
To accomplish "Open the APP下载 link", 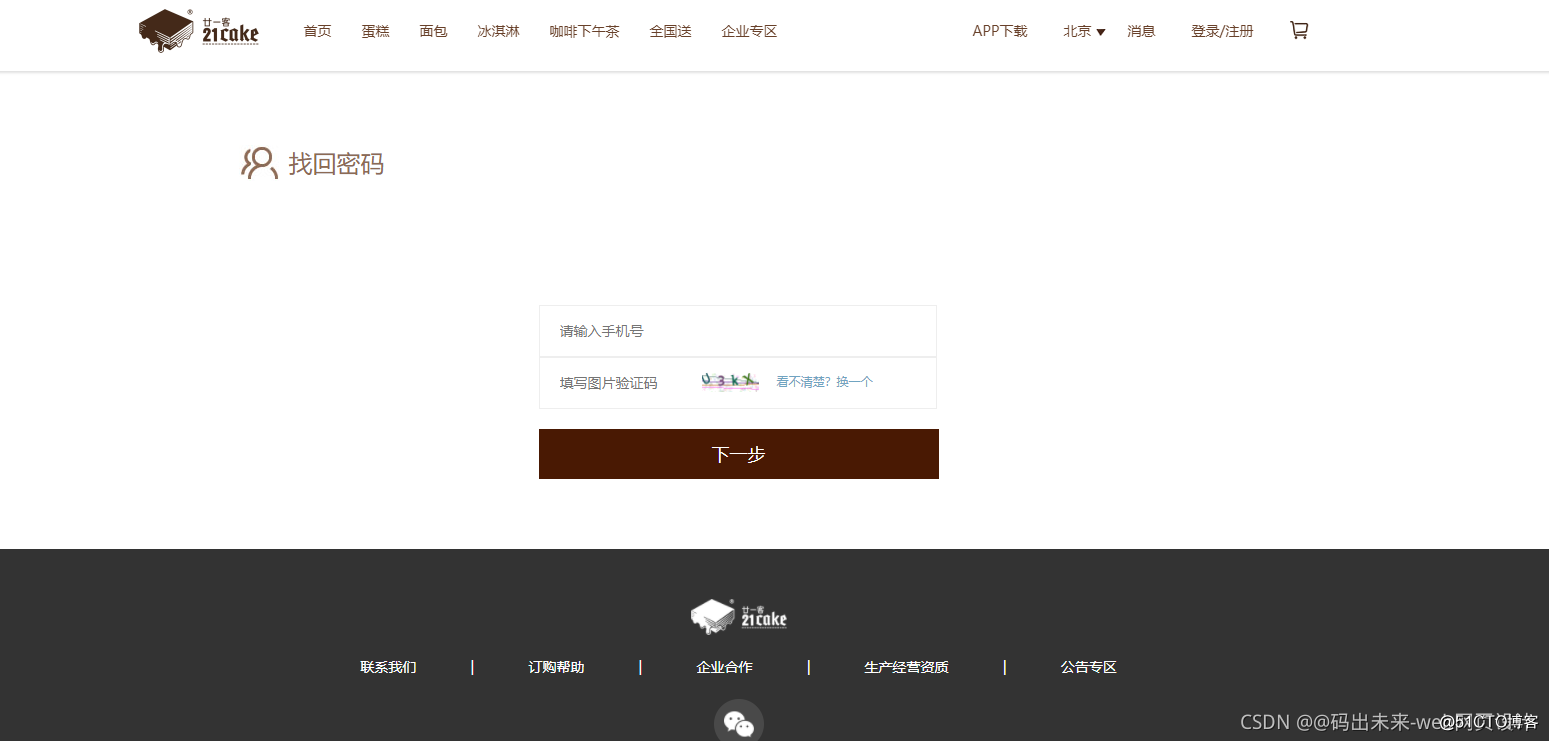I will click(1000, 31).
